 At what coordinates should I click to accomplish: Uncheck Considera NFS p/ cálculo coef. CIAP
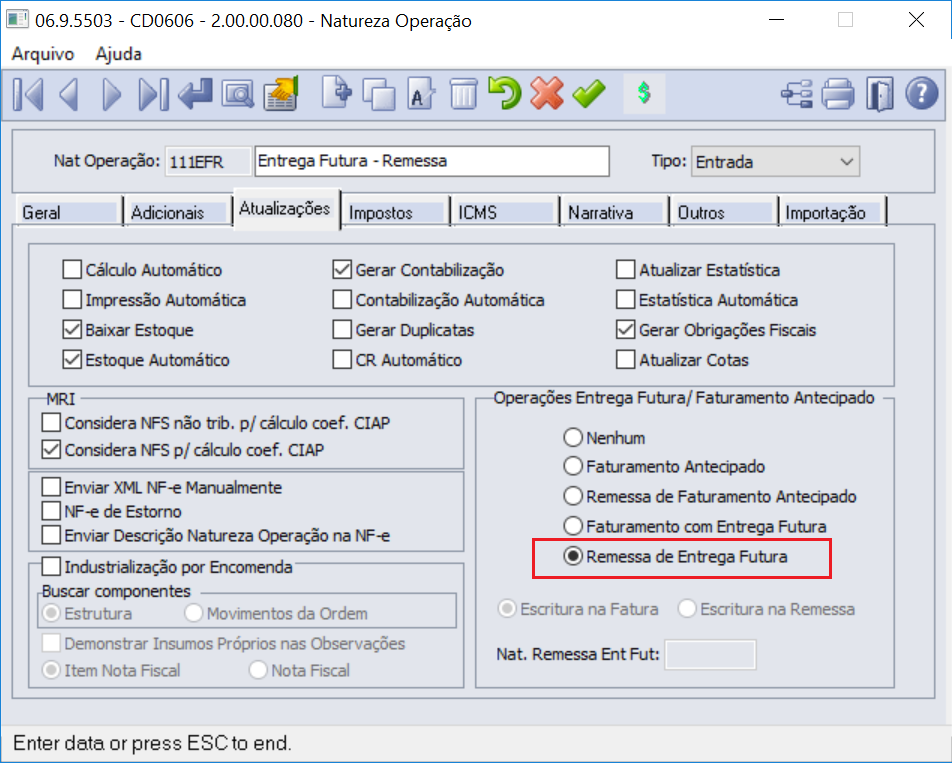(52, 450)
